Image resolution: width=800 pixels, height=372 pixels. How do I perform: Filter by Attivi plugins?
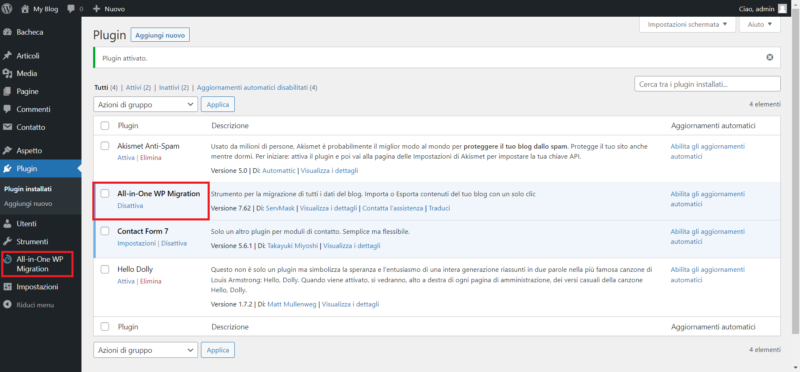pos(134,88)
